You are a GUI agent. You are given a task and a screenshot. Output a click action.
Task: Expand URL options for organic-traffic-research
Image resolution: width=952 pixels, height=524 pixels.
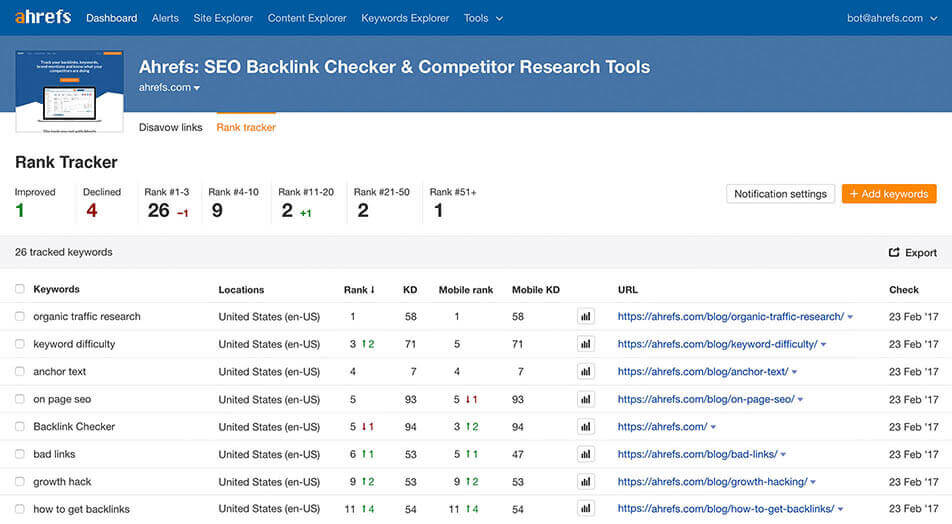tap(850, 317)
